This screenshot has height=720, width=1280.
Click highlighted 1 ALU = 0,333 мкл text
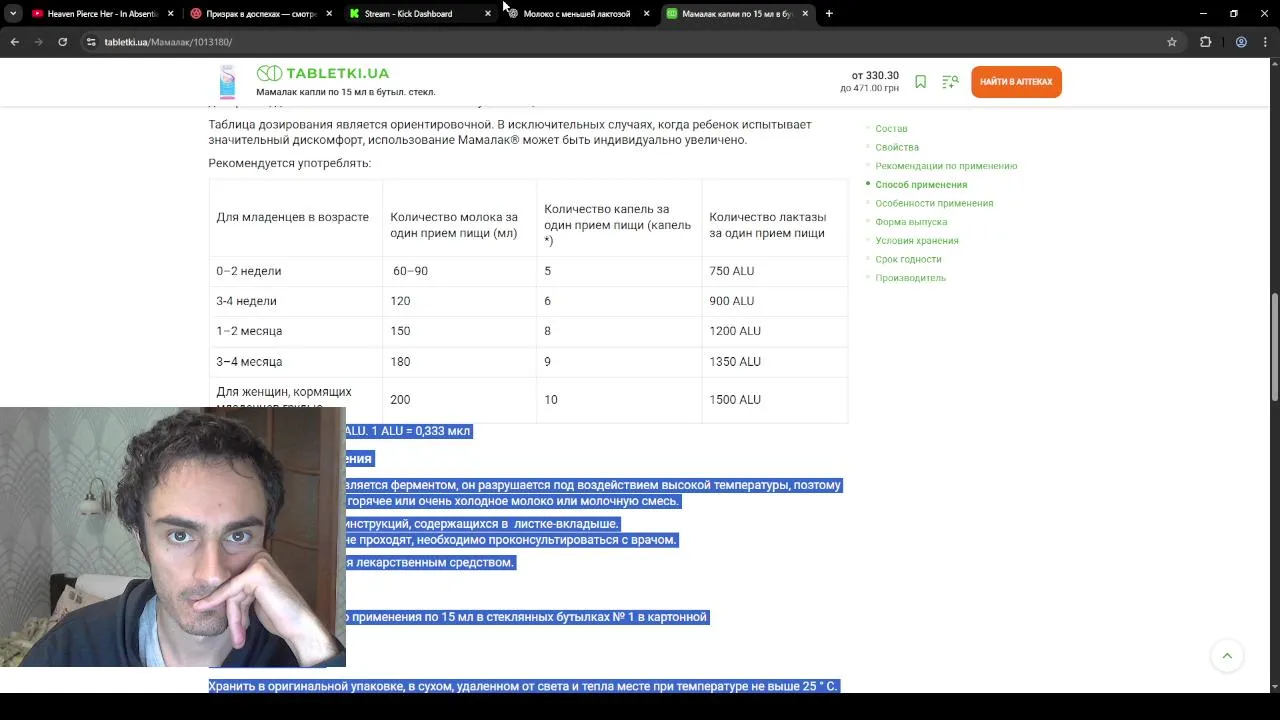tap(420, 431)
